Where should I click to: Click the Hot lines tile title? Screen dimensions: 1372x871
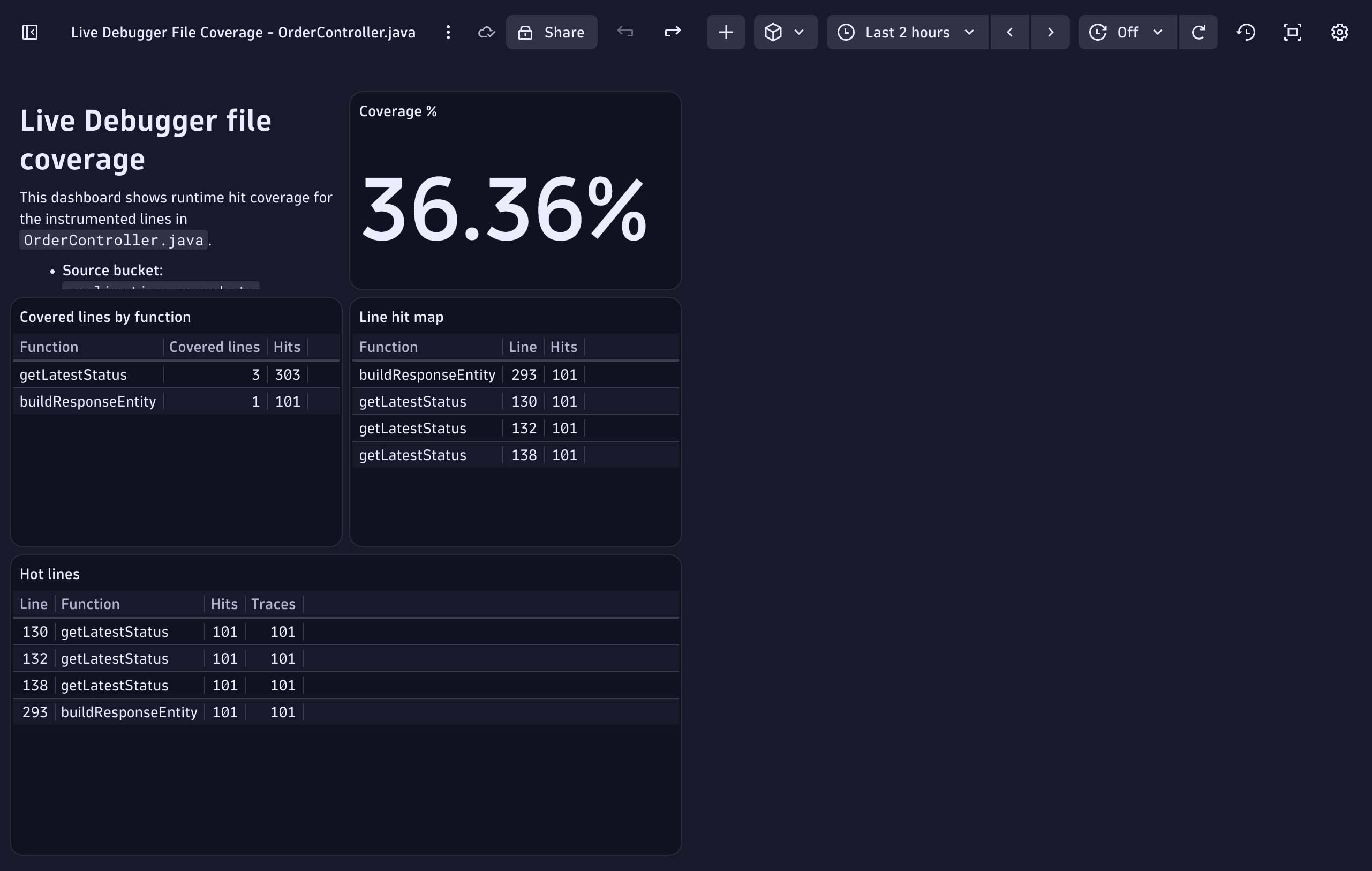point(50,574)
